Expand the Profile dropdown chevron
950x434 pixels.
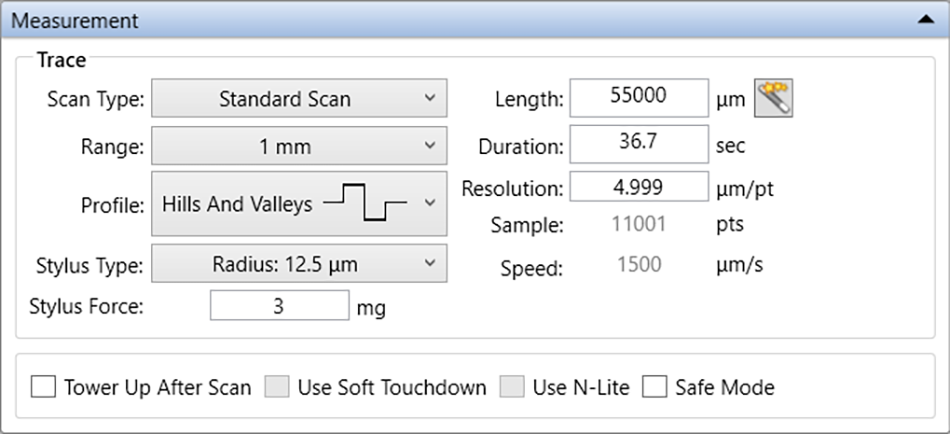tap(430, 203)
